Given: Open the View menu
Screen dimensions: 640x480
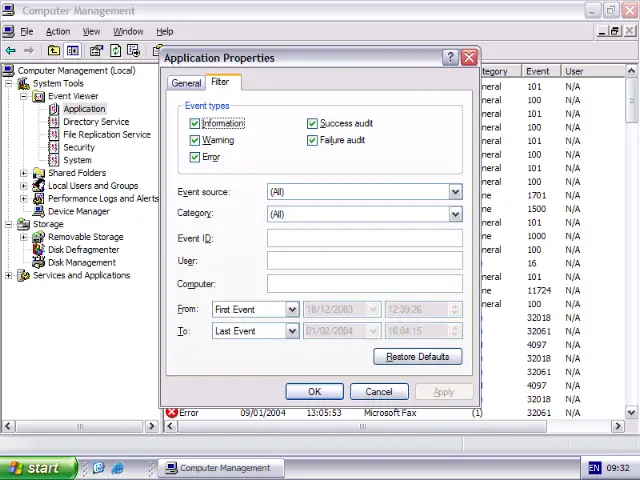Looking at the screenshot, I should point(91,31).
